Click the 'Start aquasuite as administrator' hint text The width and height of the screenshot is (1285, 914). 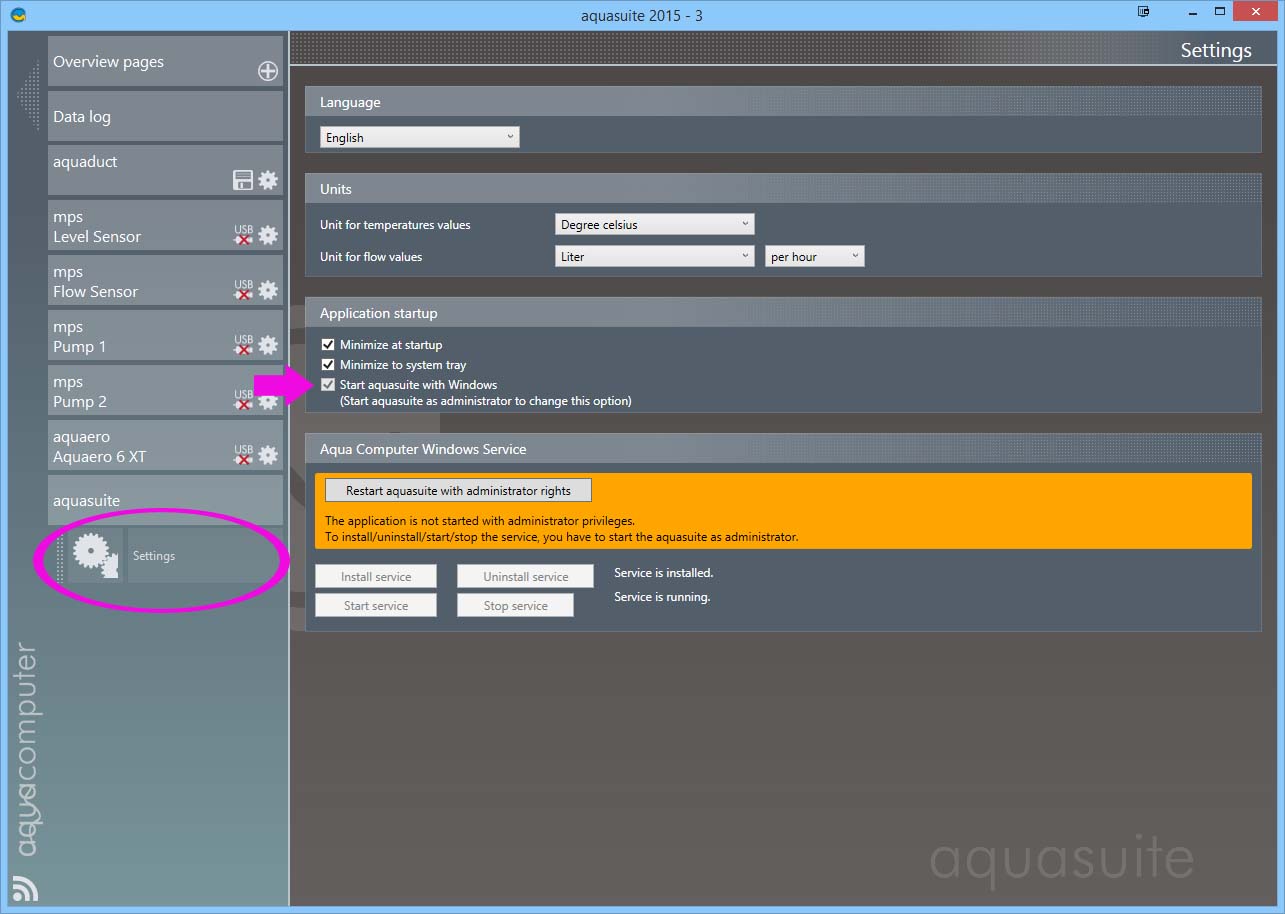point(486,401)
